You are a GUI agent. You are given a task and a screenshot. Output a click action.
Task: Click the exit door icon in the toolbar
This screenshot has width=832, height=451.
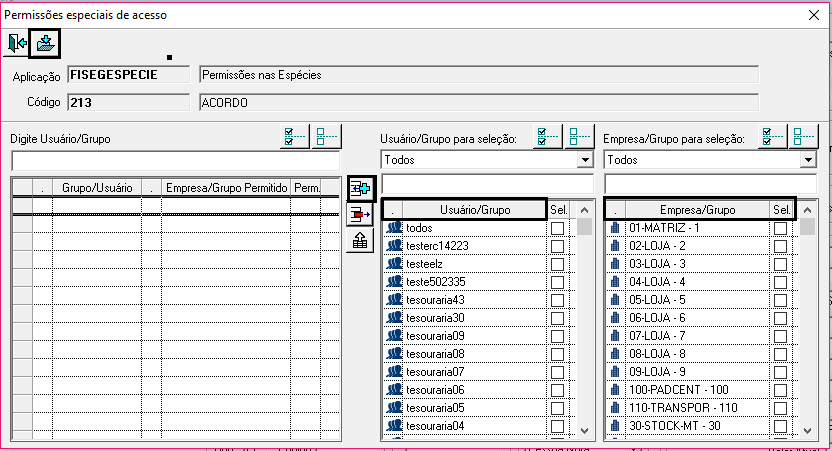pos(16,43)
